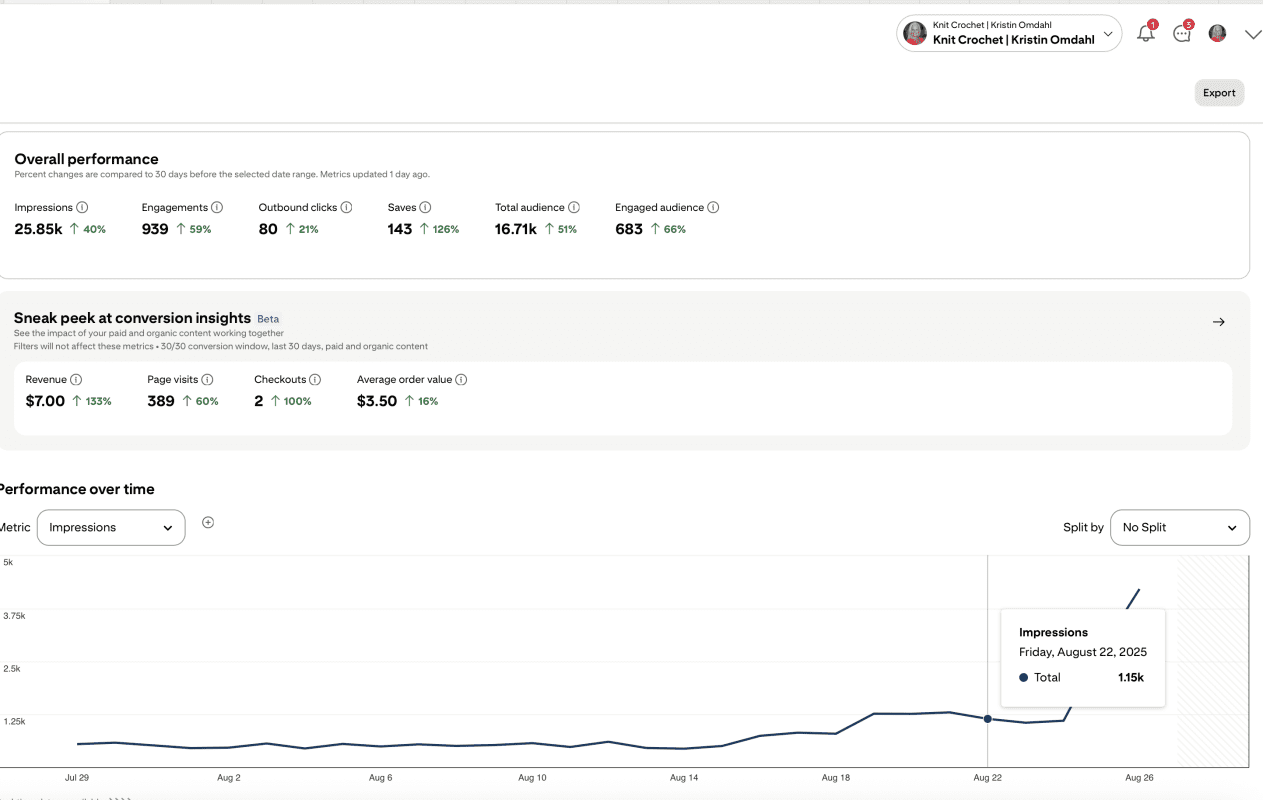The image size is (1263, 800).
Task: Open the Split by No Split dropdown
Action: [x=1179, y=528]
